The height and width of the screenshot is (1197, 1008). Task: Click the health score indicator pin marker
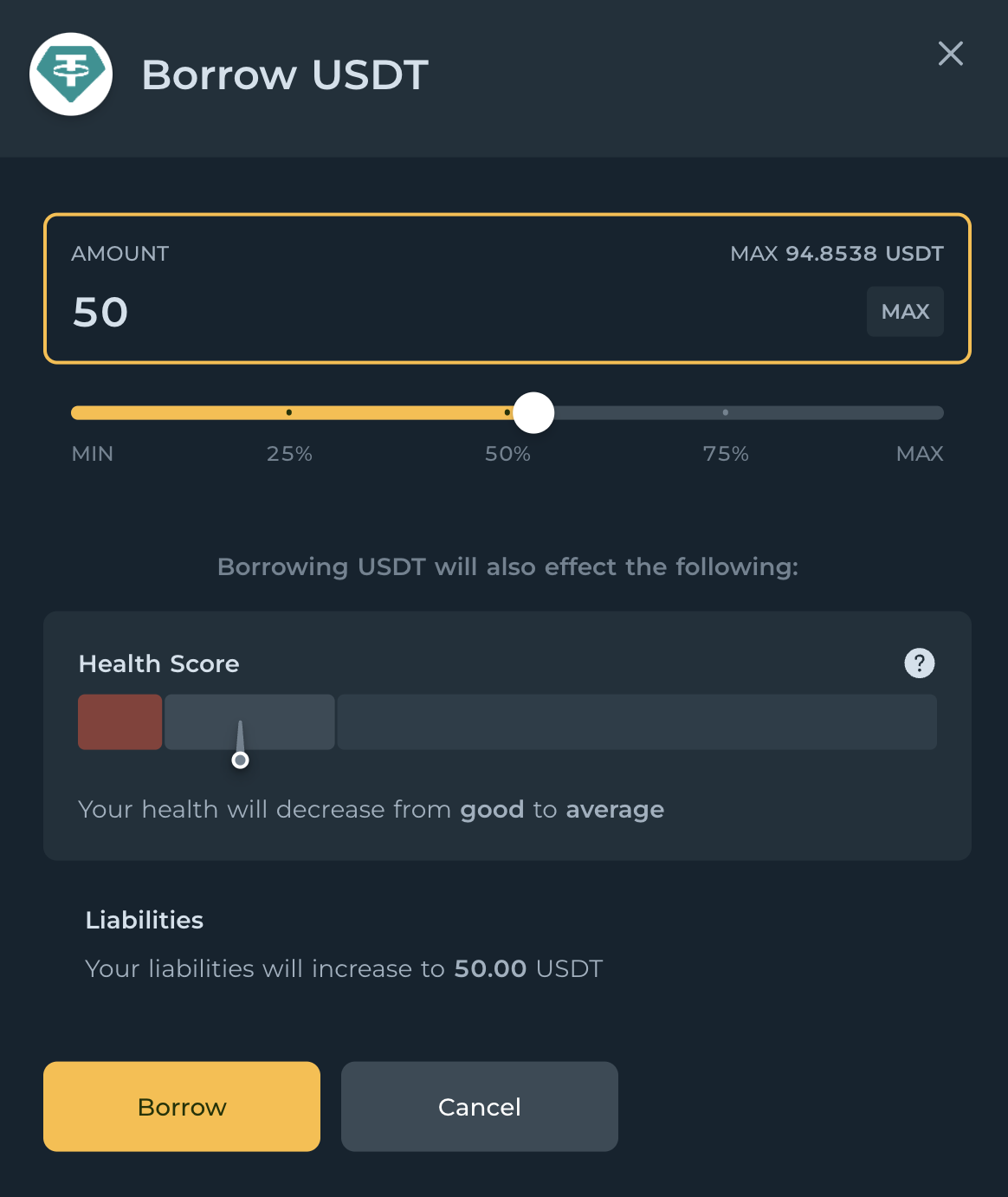coord(241,760)
